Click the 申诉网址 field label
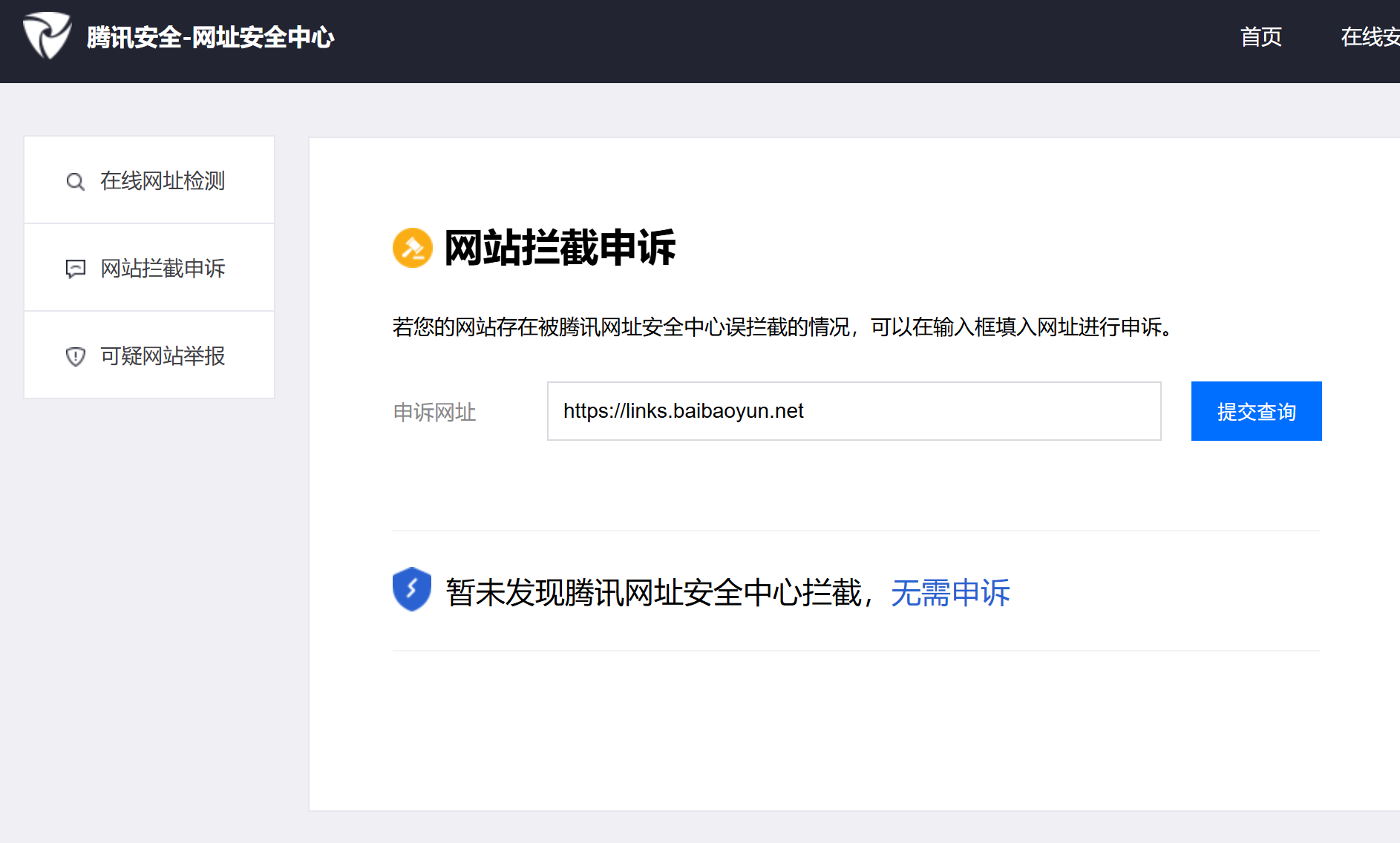The height and width of the screenshot is (843, 1400). 434,412
